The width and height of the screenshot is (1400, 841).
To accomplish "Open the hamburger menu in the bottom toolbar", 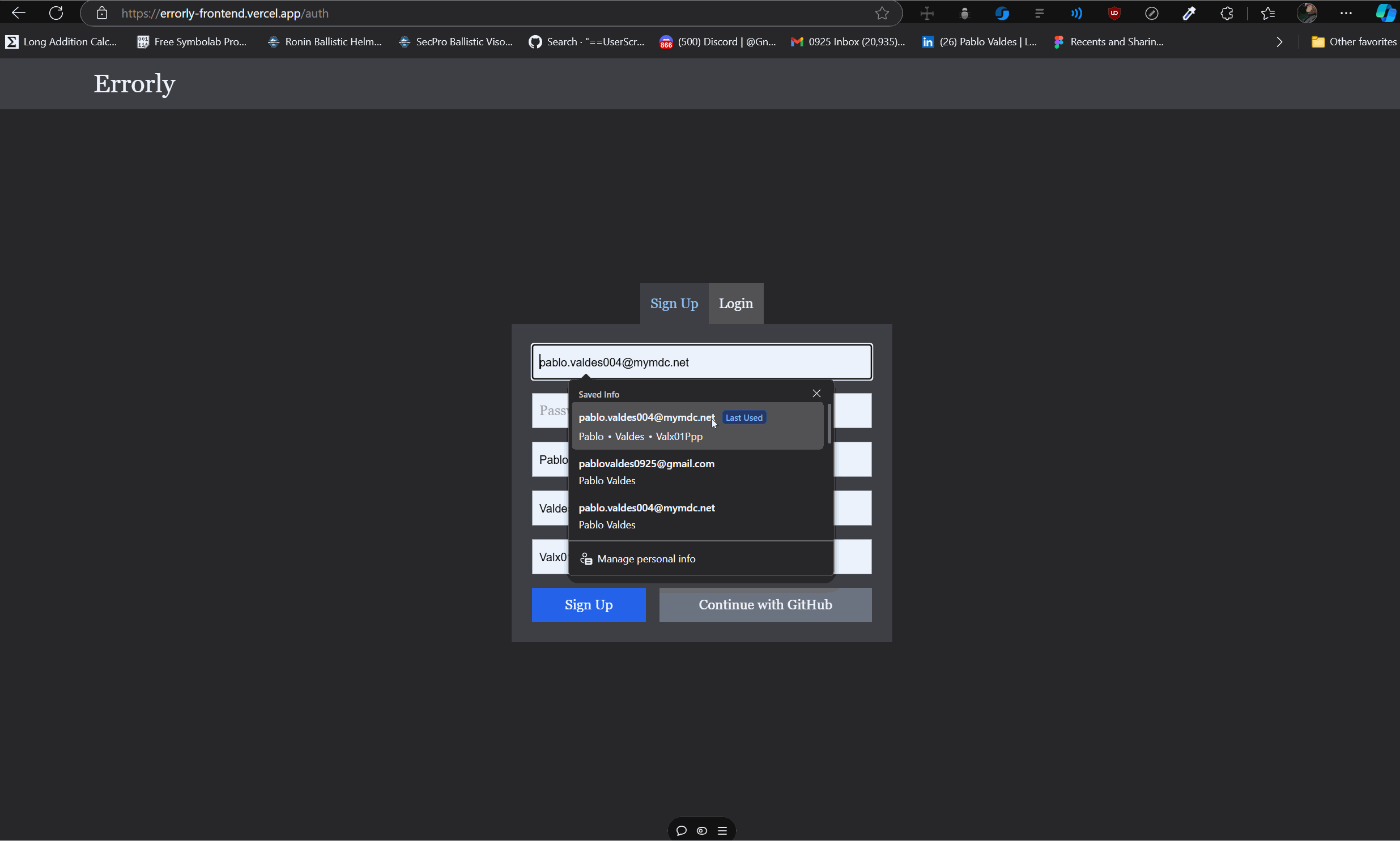I will (722, 831).
